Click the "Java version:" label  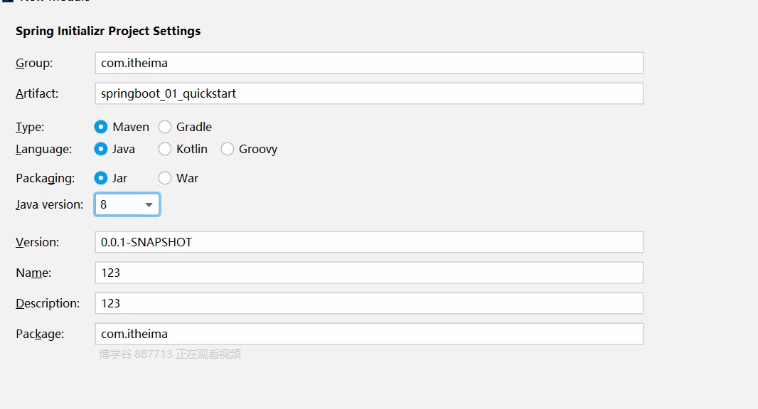click(49, 204)
